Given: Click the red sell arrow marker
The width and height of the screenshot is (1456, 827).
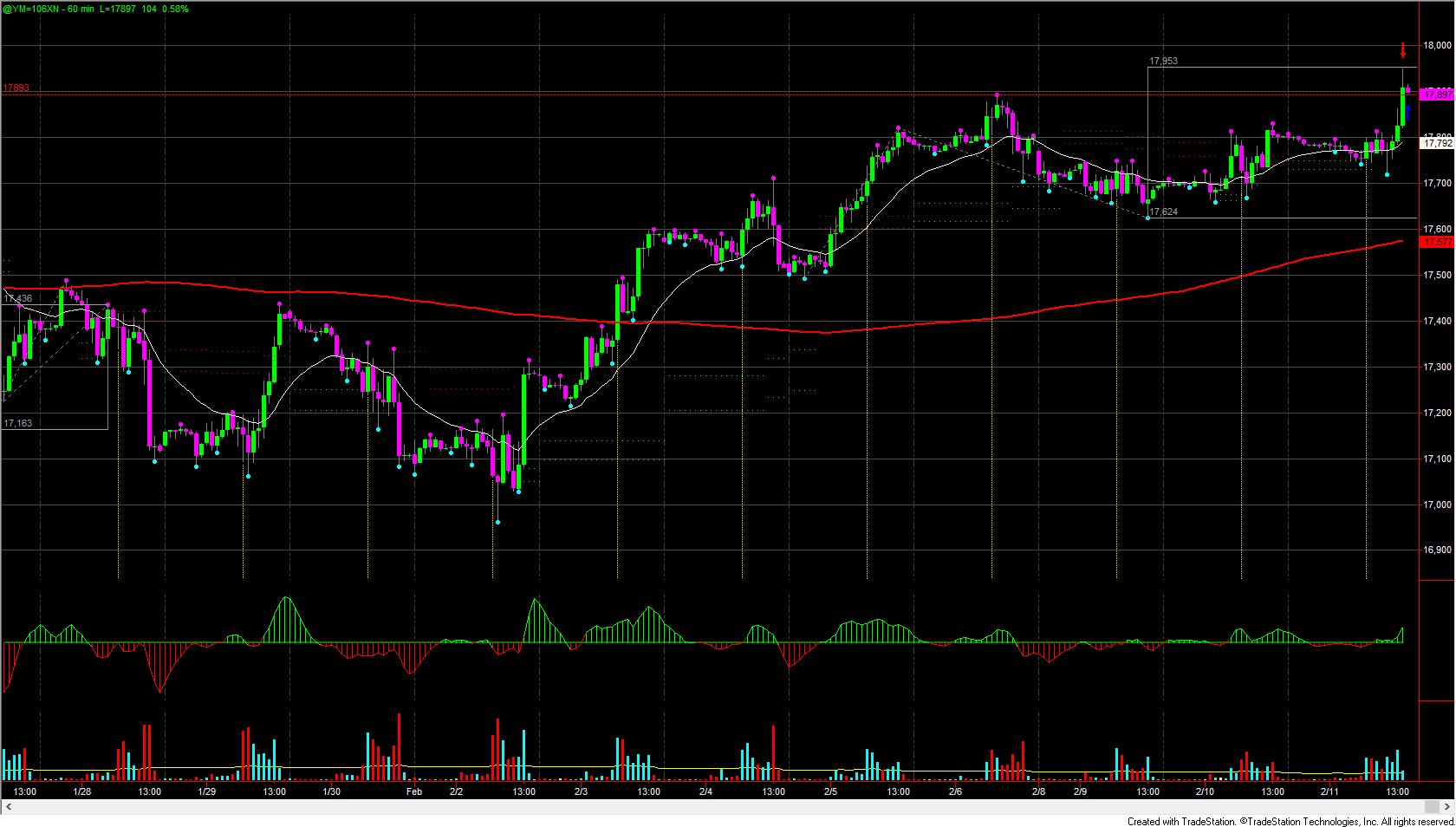Looking at the screenshot, I should [x=1403, y=49].
